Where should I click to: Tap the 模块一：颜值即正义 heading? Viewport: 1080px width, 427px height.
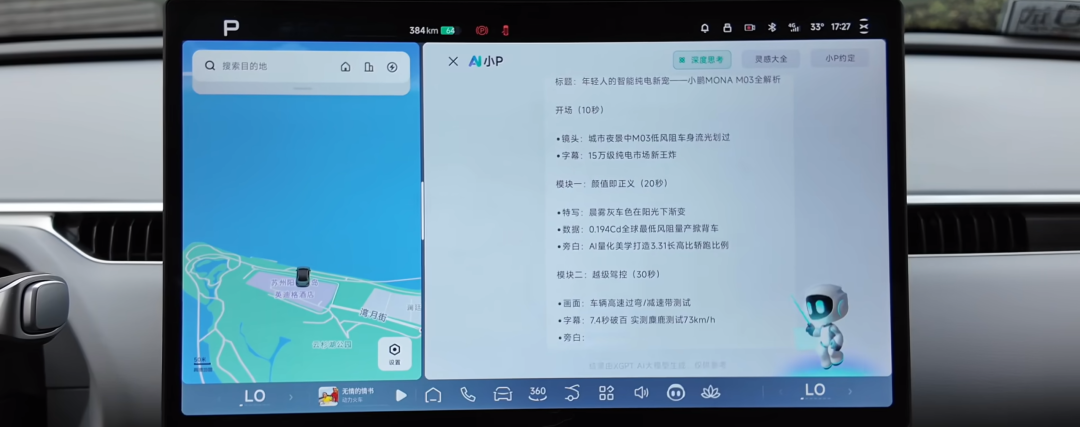click(x=612, y=184)
